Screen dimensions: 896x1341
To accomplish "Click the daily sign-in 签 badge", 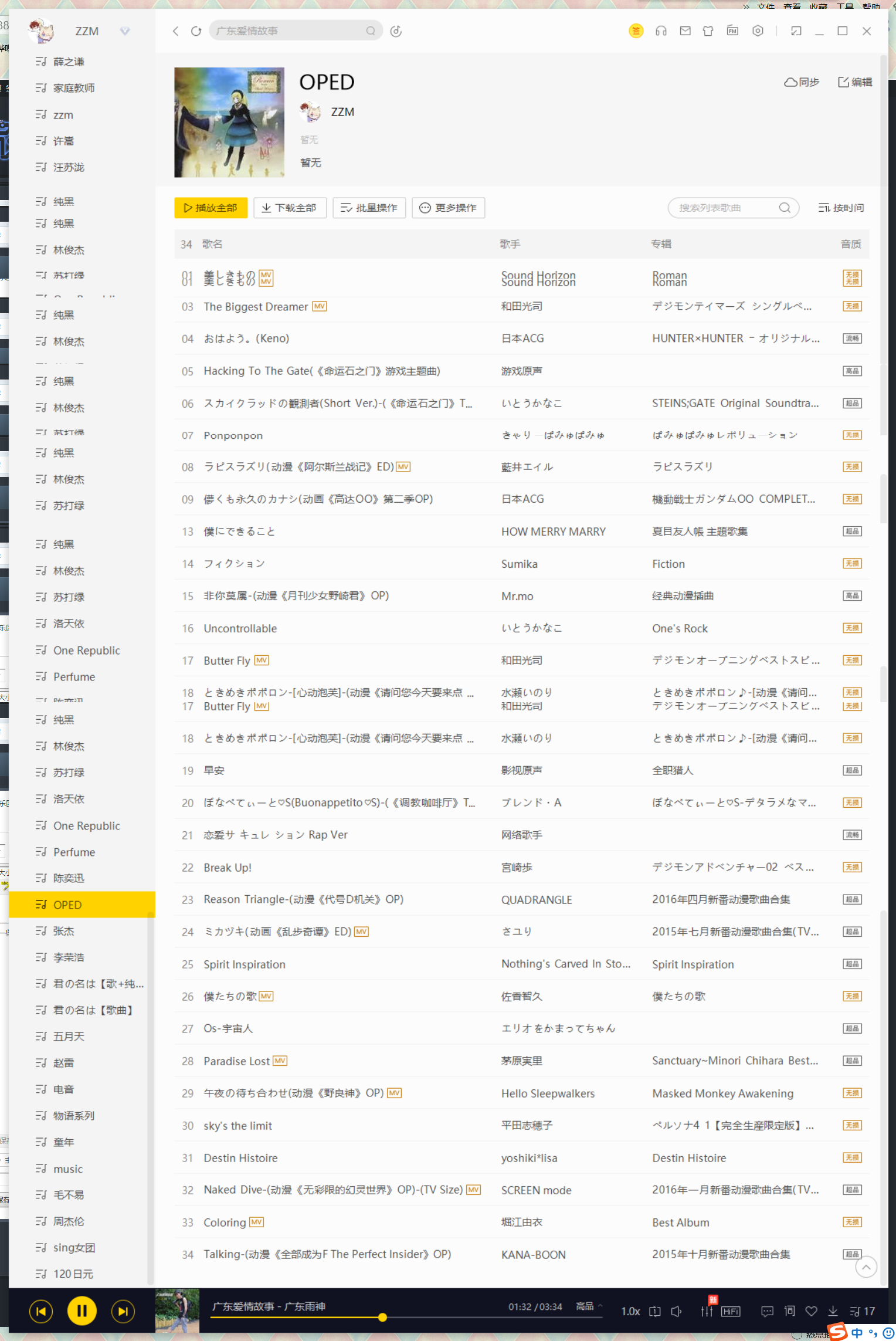I will [636, 31].
